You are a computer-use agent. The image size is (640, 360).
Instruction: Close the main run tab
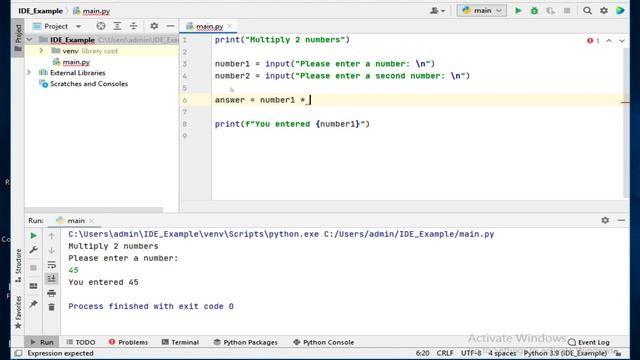[92, 220]
